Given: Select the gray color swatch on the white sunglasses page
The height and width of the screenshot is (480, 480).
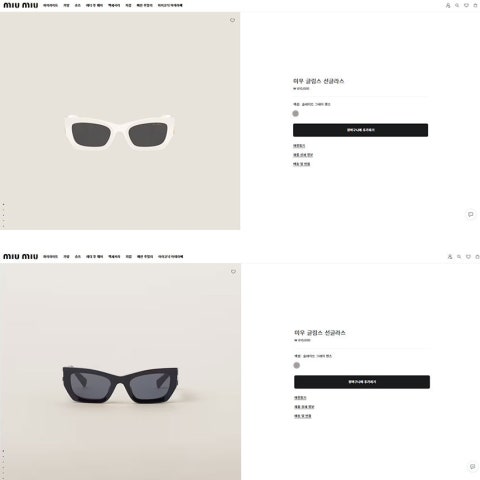Looking at the screenshot, I should (295, 114).
